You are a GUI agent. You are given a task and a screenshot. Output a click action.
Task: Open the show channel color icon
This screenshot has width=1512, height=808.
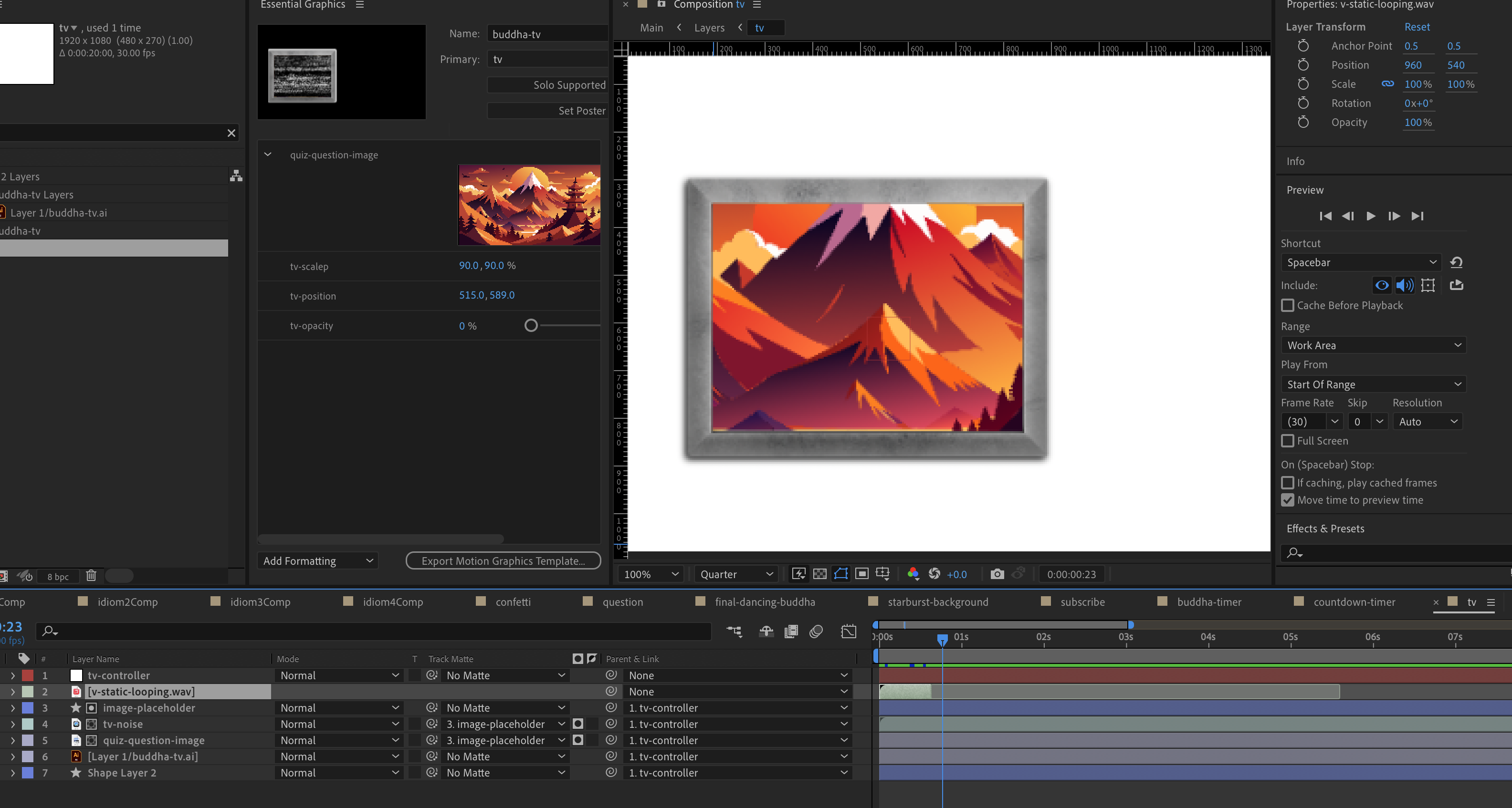913,574
